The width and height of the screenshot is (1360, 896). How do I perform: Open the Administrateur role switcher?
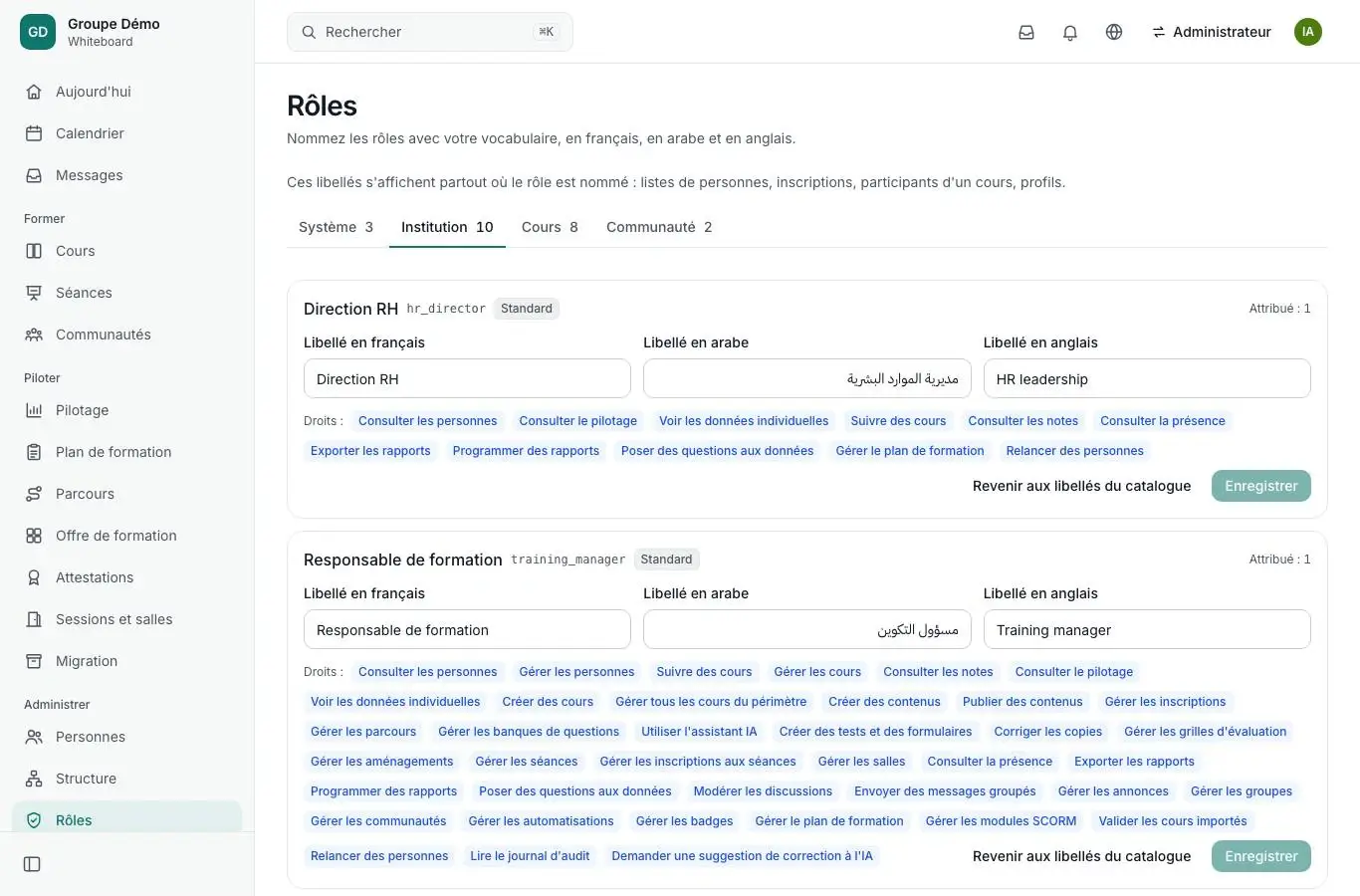coord(1212,32)
